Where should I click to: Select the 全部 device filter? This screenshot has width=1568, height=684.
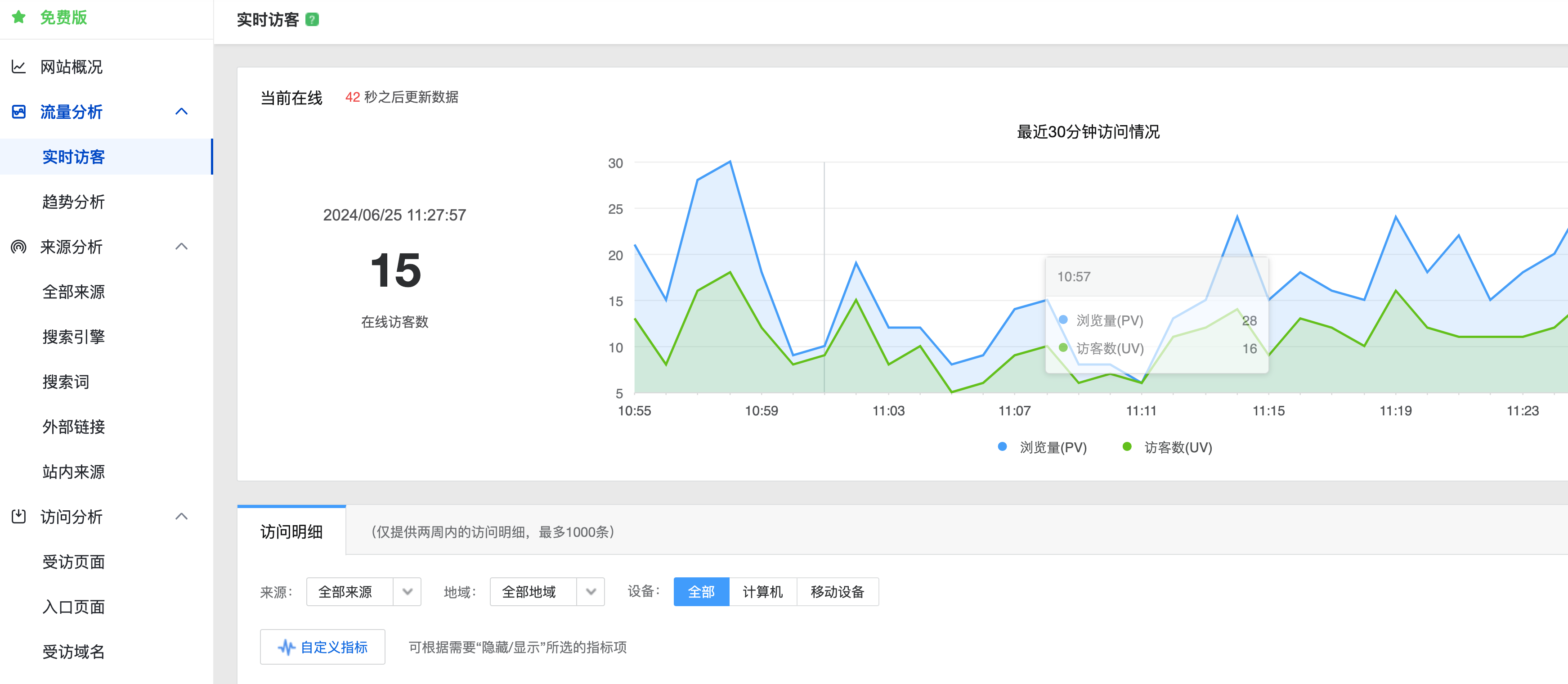tap(701, 591)
